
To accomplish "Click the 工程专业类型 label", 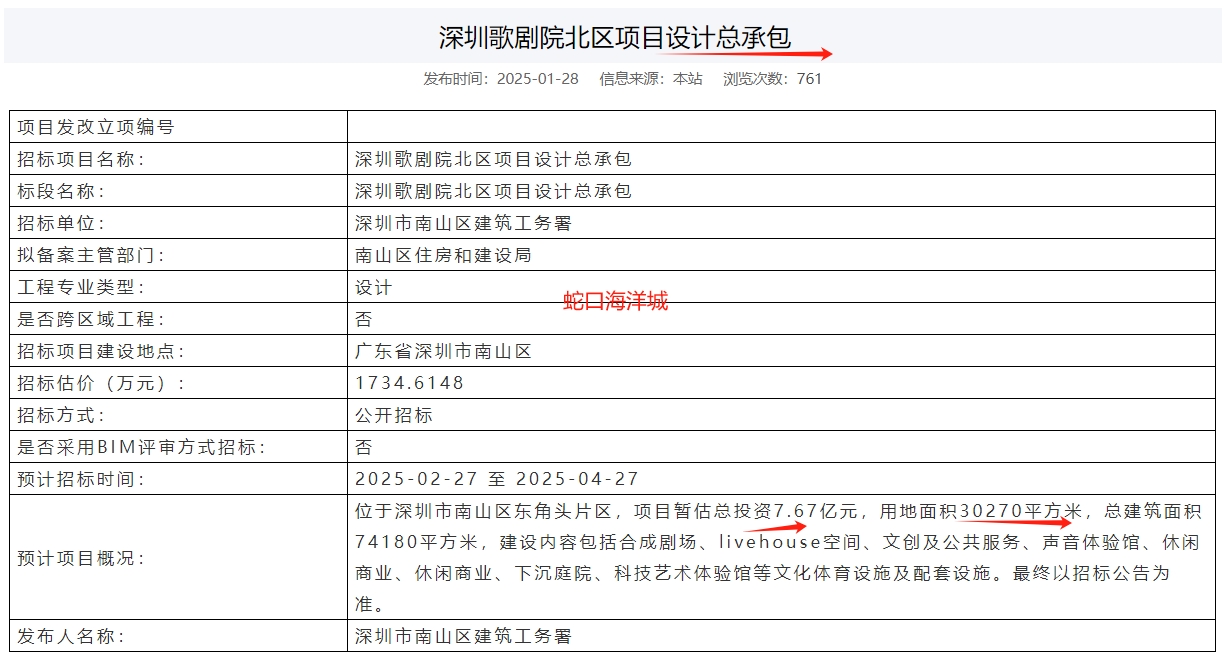I will (82, 287).
